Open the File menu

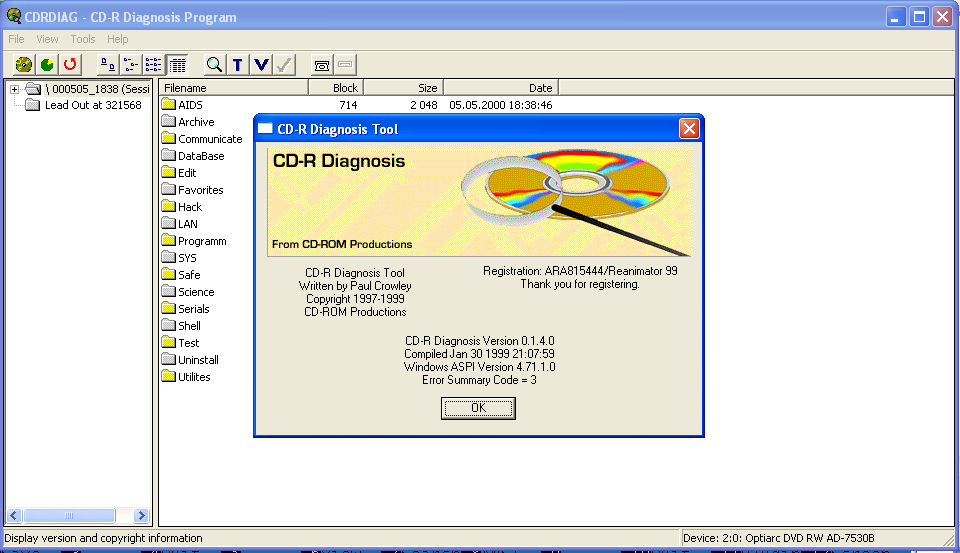[x=16, y=39]
